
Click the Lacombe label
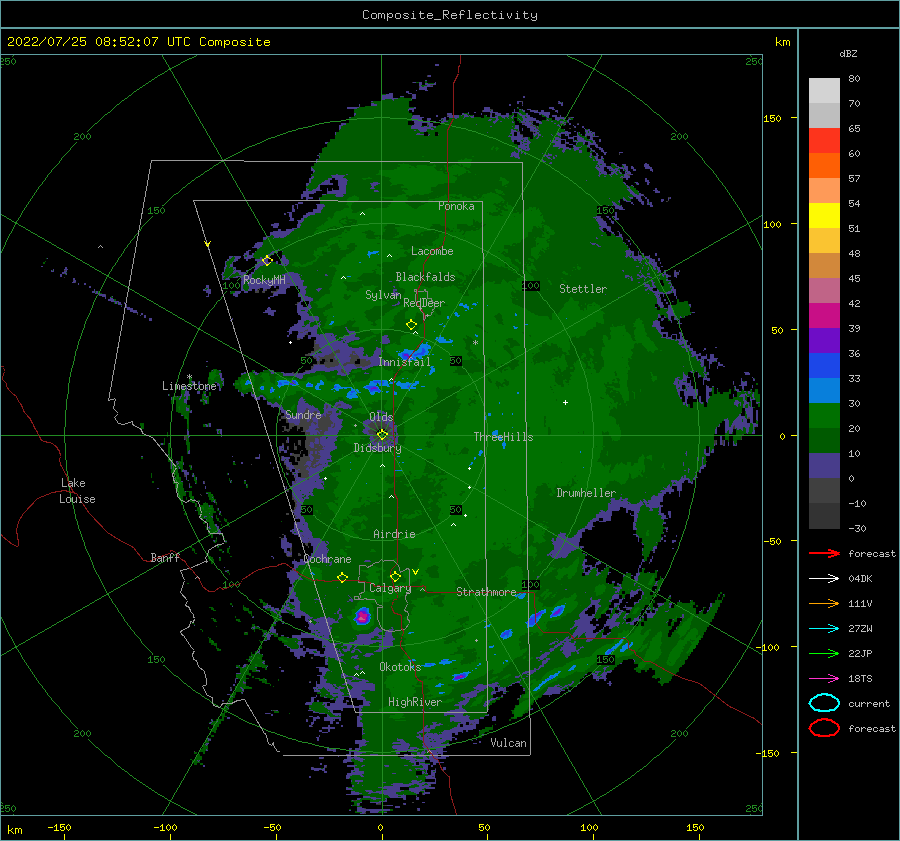click(x=432, y=251)
